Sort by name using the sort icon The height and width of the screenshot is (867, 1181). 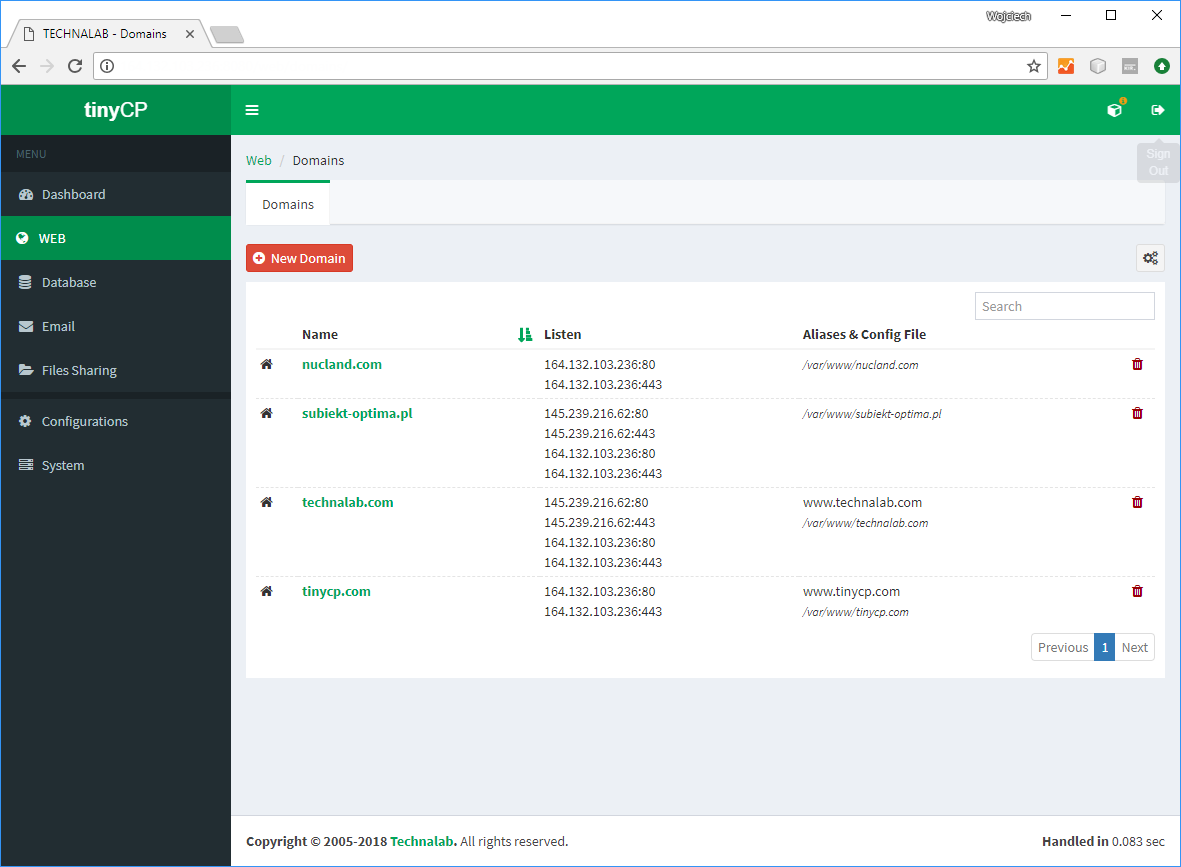(x=525, y=334)
